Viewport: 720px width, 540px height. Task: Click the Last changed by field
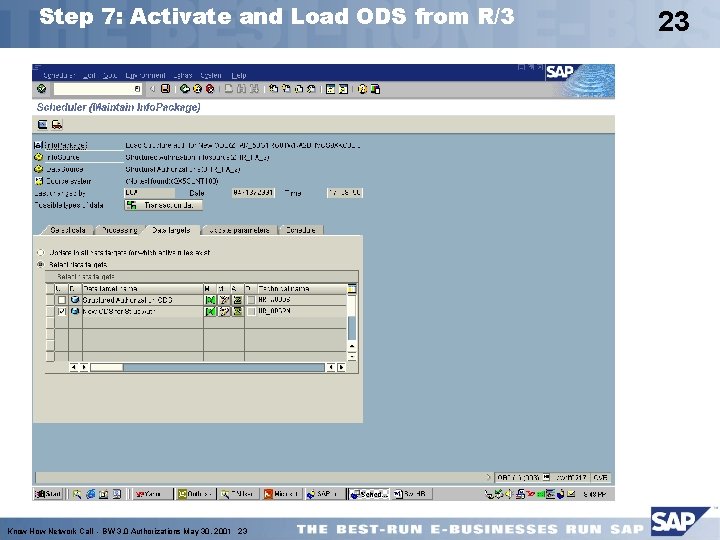point(149,193)
